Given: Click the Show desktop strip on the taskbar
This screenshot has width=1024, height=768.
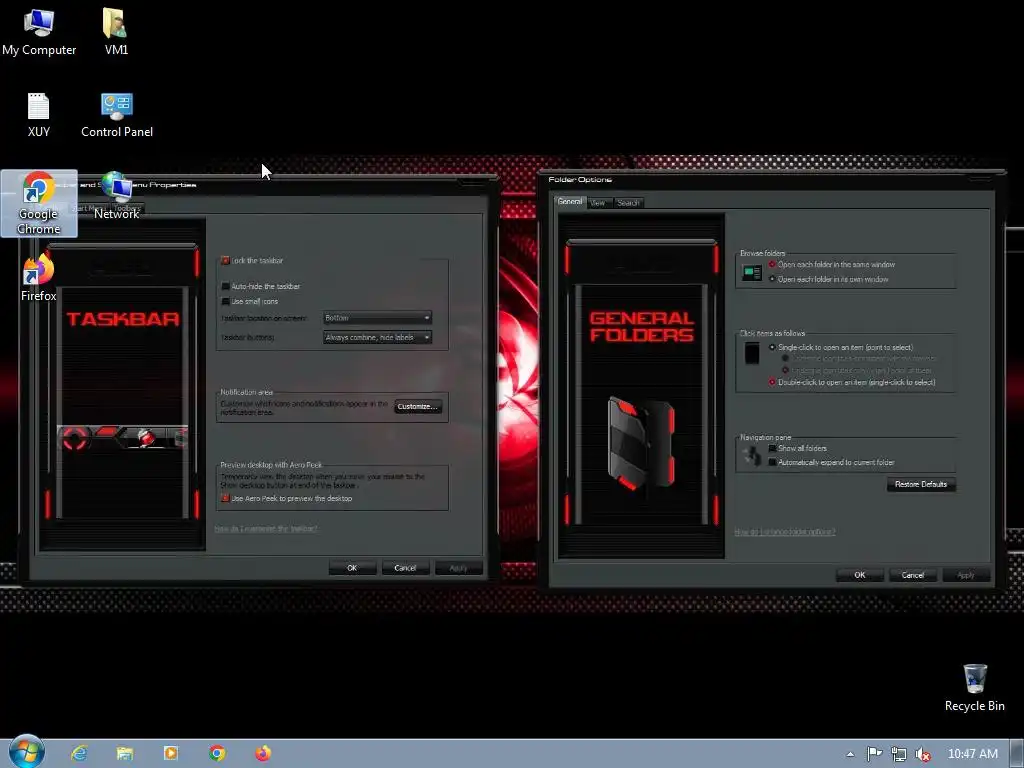Looking at the screenshot, I should tap(1017, 754).
